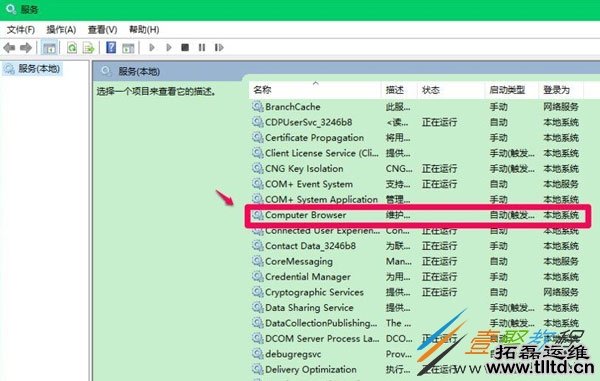Screen dimensions: 600x381
Task: Open the 查看(V) menu
Action: click(103, 29)
